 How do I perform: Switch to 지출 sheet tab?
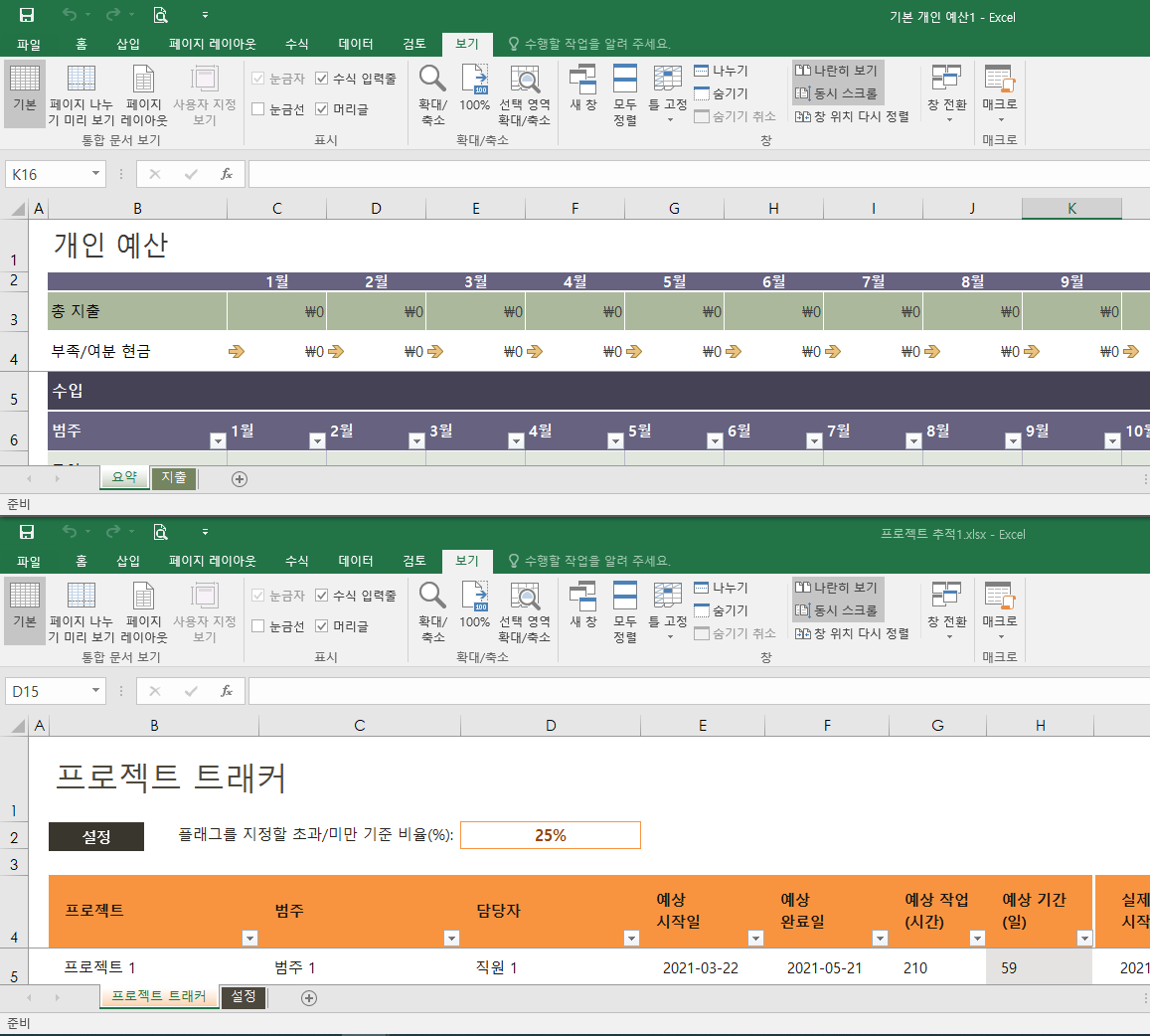[174, 478]
